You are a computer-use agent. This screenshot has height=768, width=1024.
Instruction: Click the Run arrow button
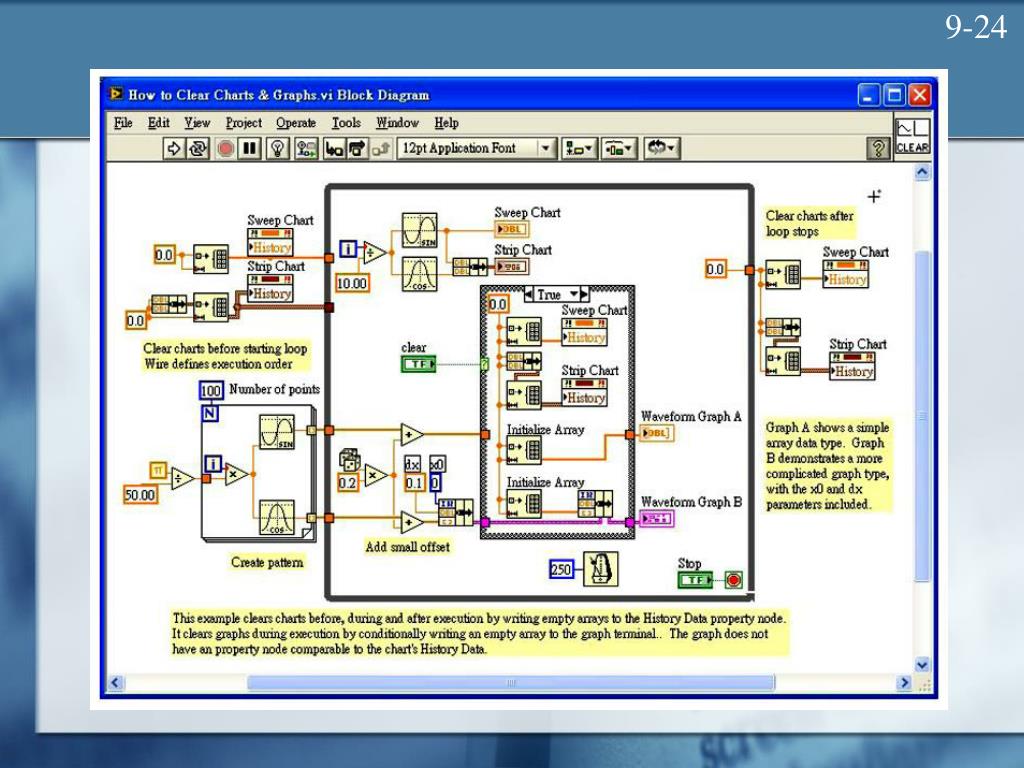click(x=173, y=149)
